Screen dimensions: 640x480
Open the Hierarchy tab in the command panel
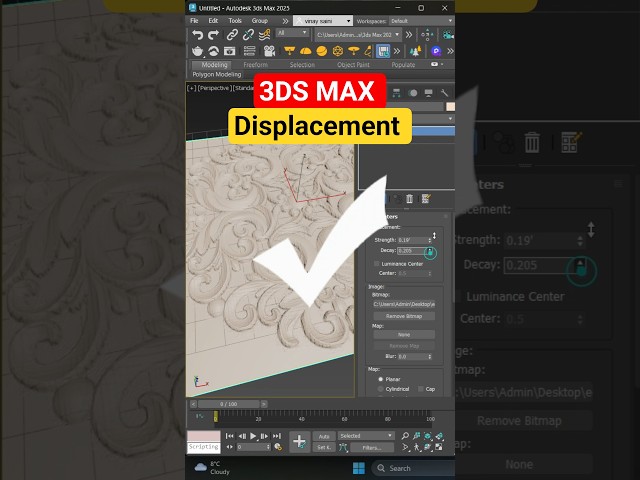click(396, 93)
